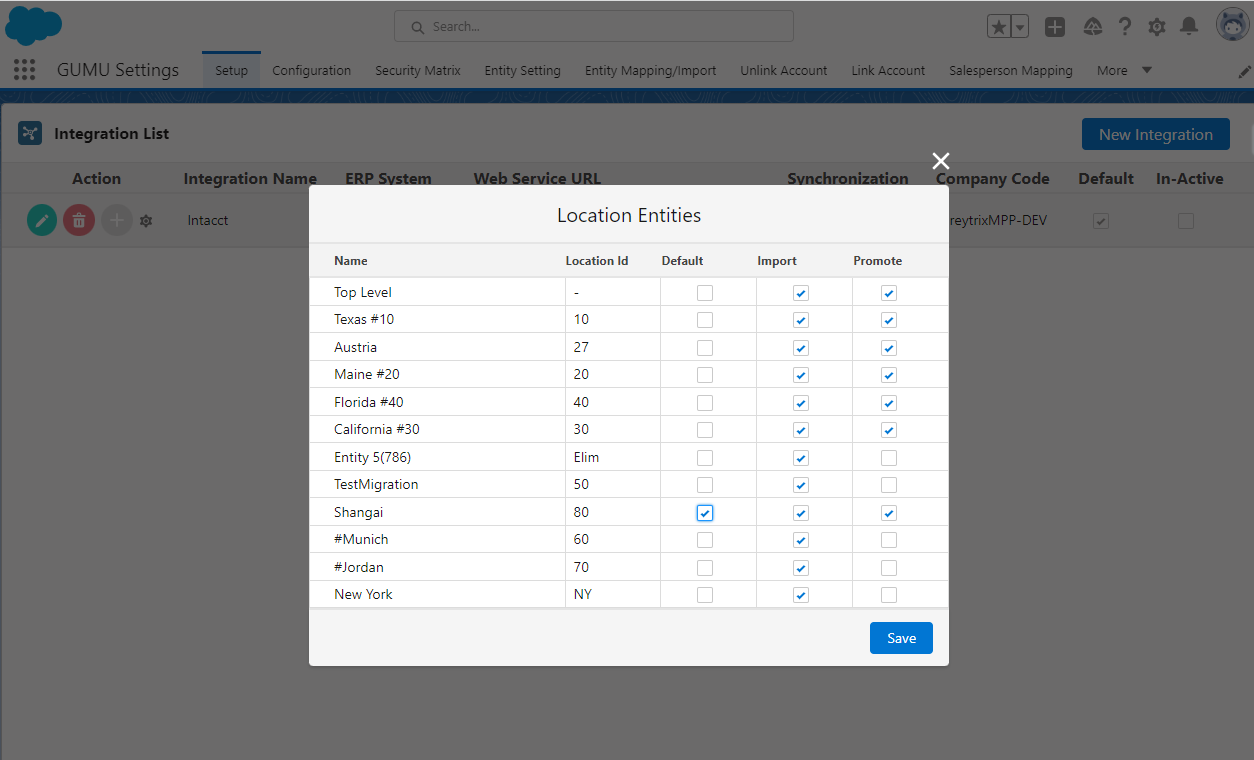The image size is (1254, 760).
Task: Click the grey plus icon for Intacct
Action: (x=116, y=220)
